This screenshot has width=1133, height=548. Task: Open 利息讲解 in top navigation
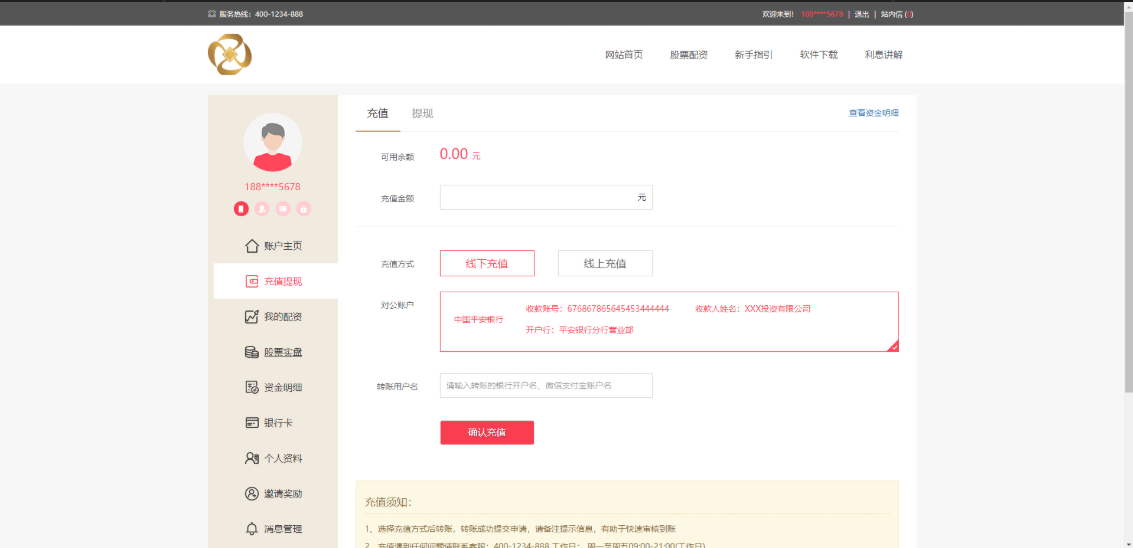[x=884, y=55]
